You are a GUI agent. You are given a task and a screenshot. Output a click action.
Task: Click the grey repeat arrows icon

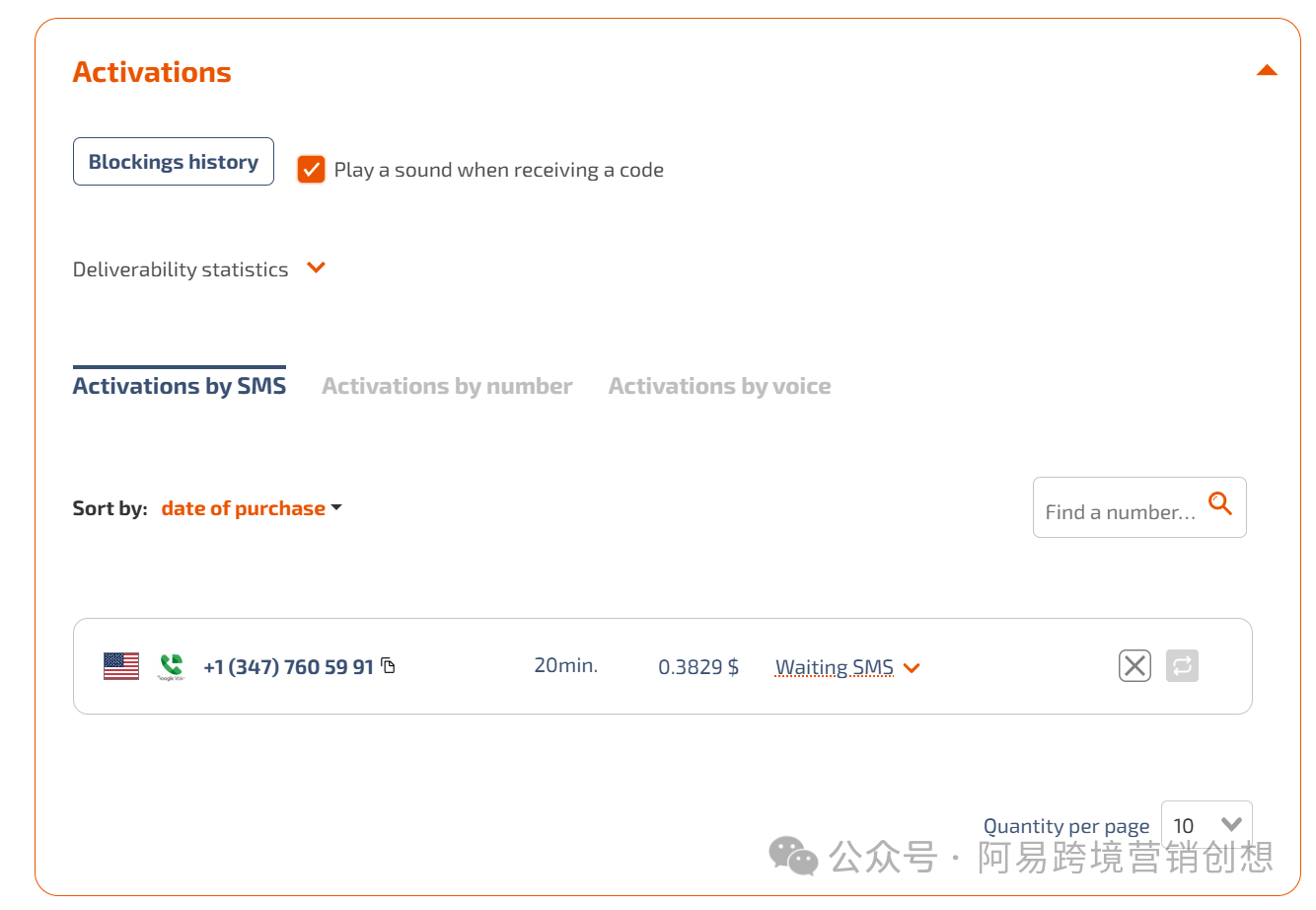point(1182,666)
